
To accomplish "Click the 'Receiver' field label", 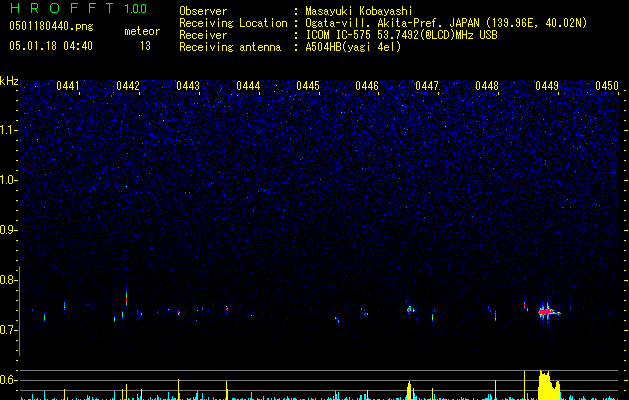I will coord(203,35).
